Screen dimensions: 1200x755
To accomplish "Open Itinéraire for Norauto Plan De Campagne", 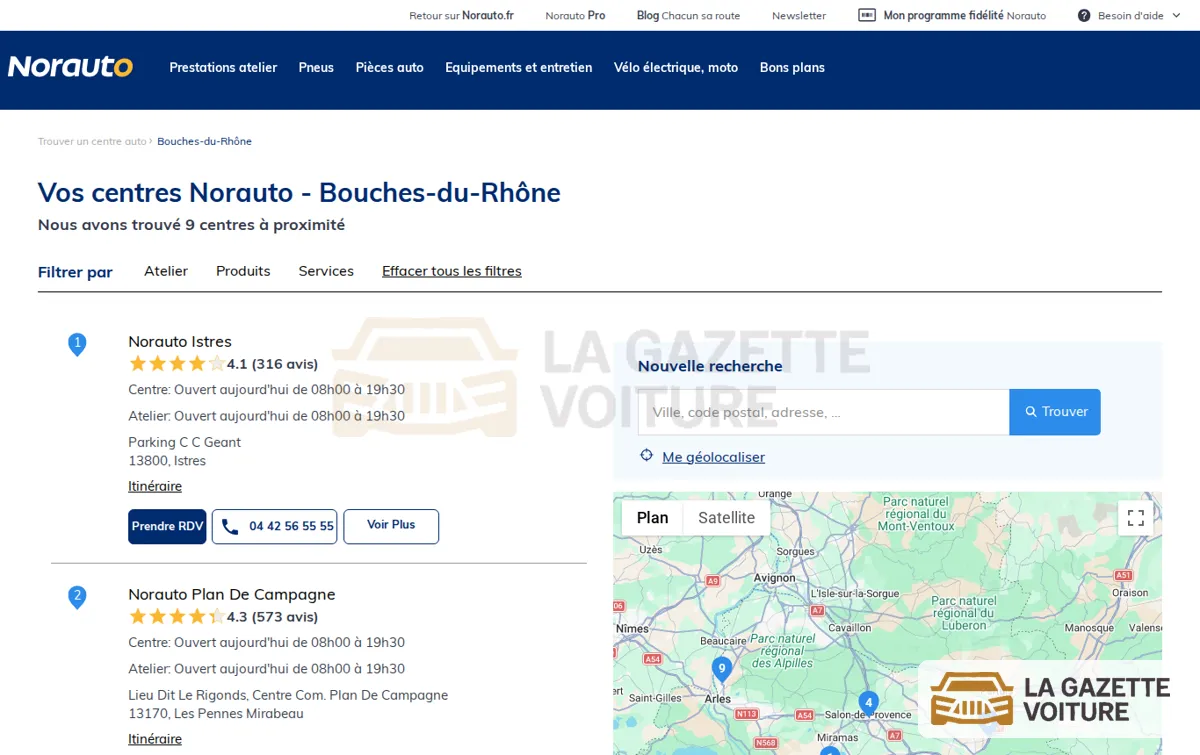I will (x=155, y=739).
